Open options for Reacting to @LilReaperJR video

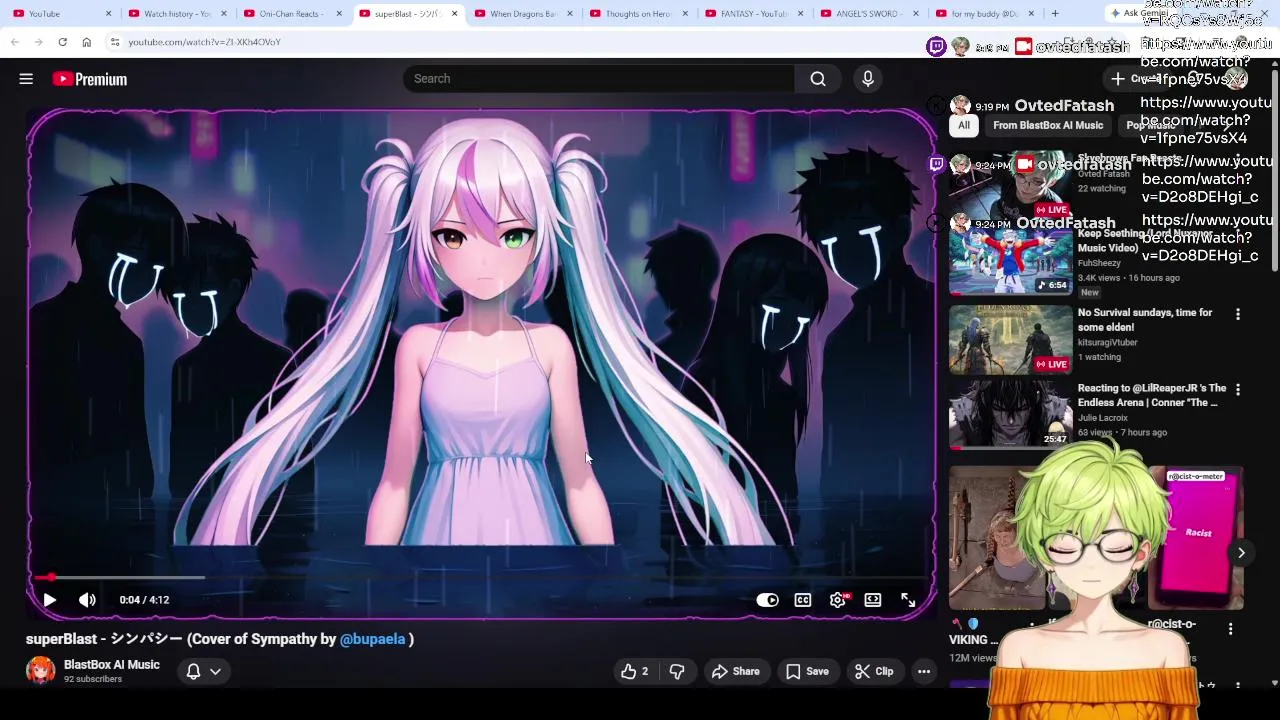pos(1238,390)
